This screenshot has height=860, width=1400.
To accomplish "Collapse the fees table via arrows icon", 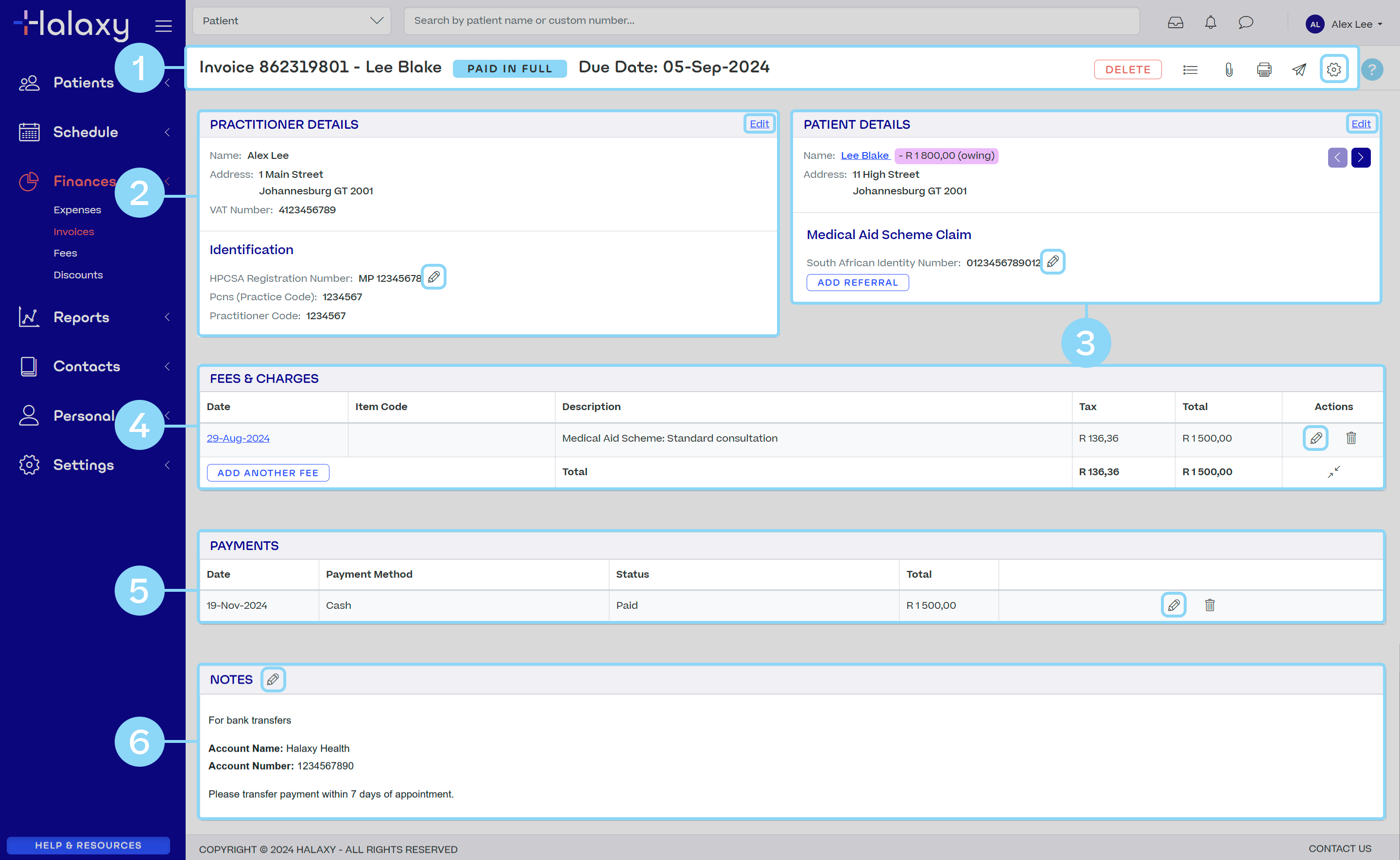I will 1334,471.
